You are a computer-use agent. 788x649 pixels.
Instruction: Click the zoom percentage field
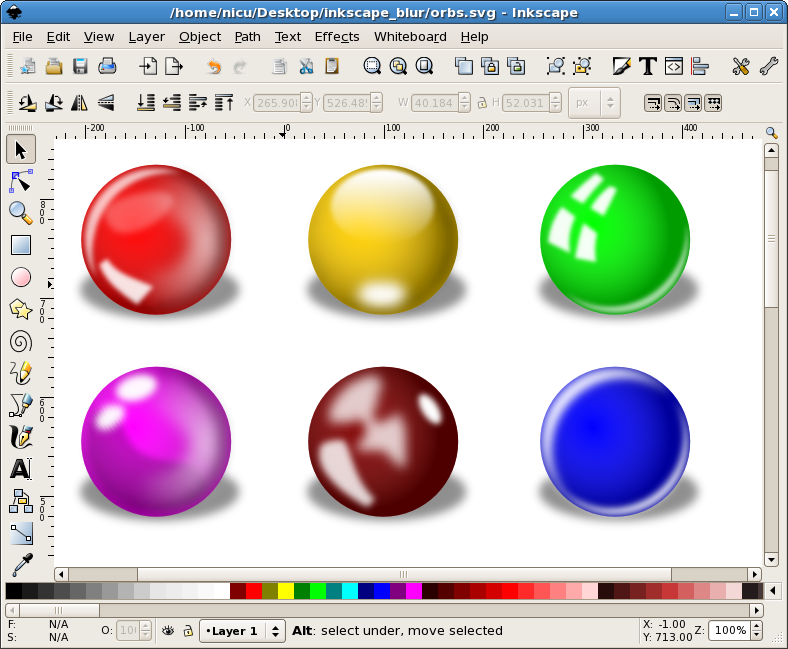pos(730,630)
